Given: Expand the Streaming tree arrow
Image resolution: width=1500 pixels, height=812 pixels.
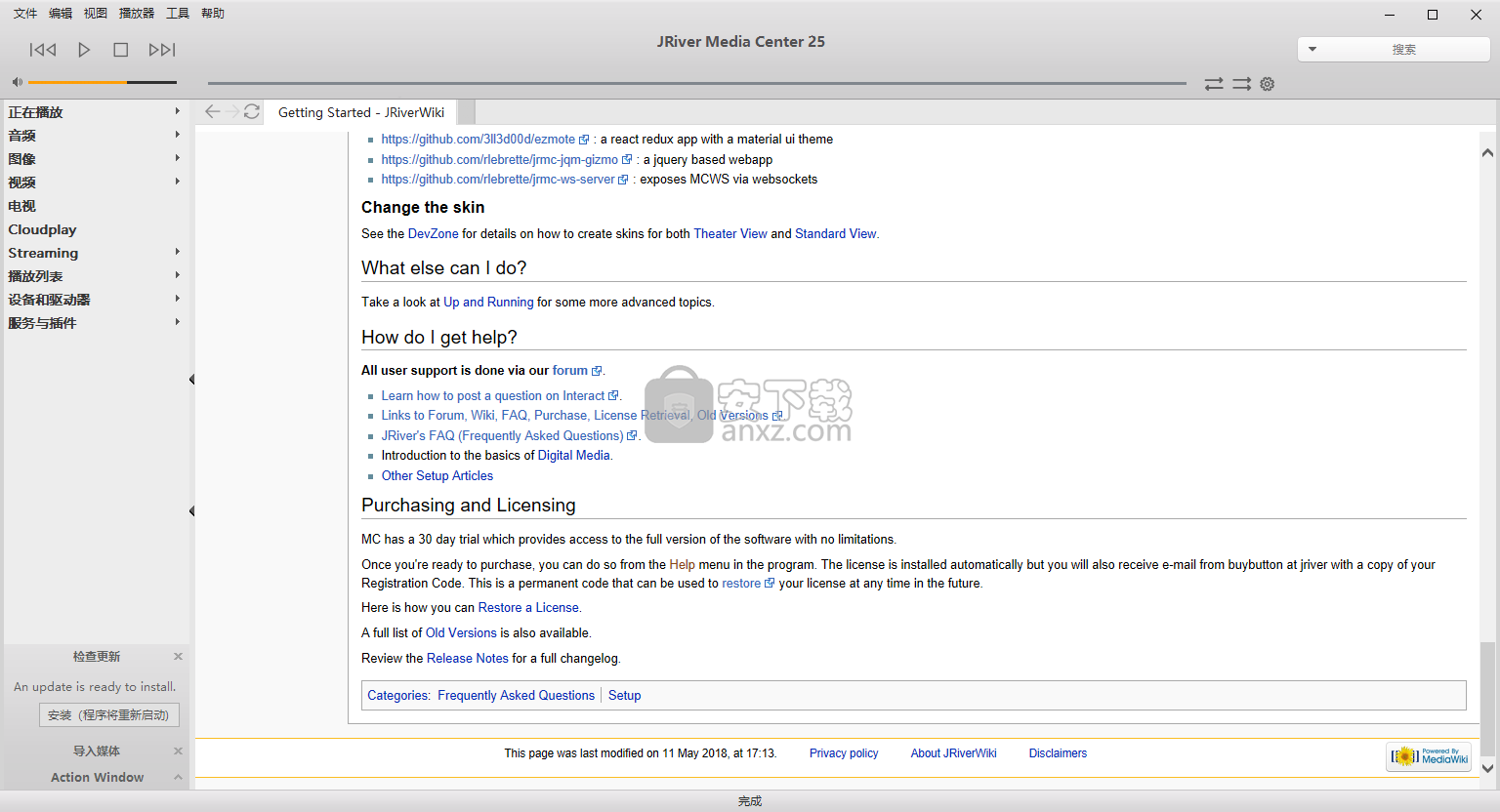Looking at the screenshot, I should pos(177,252).
